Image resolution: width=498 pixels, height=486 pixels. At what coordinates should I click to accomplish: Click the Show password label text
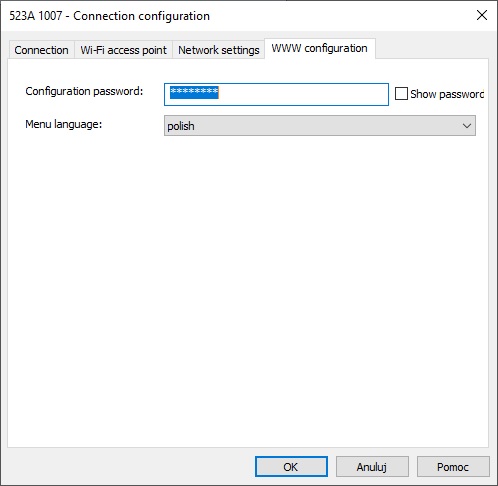[x=447, y=94]
